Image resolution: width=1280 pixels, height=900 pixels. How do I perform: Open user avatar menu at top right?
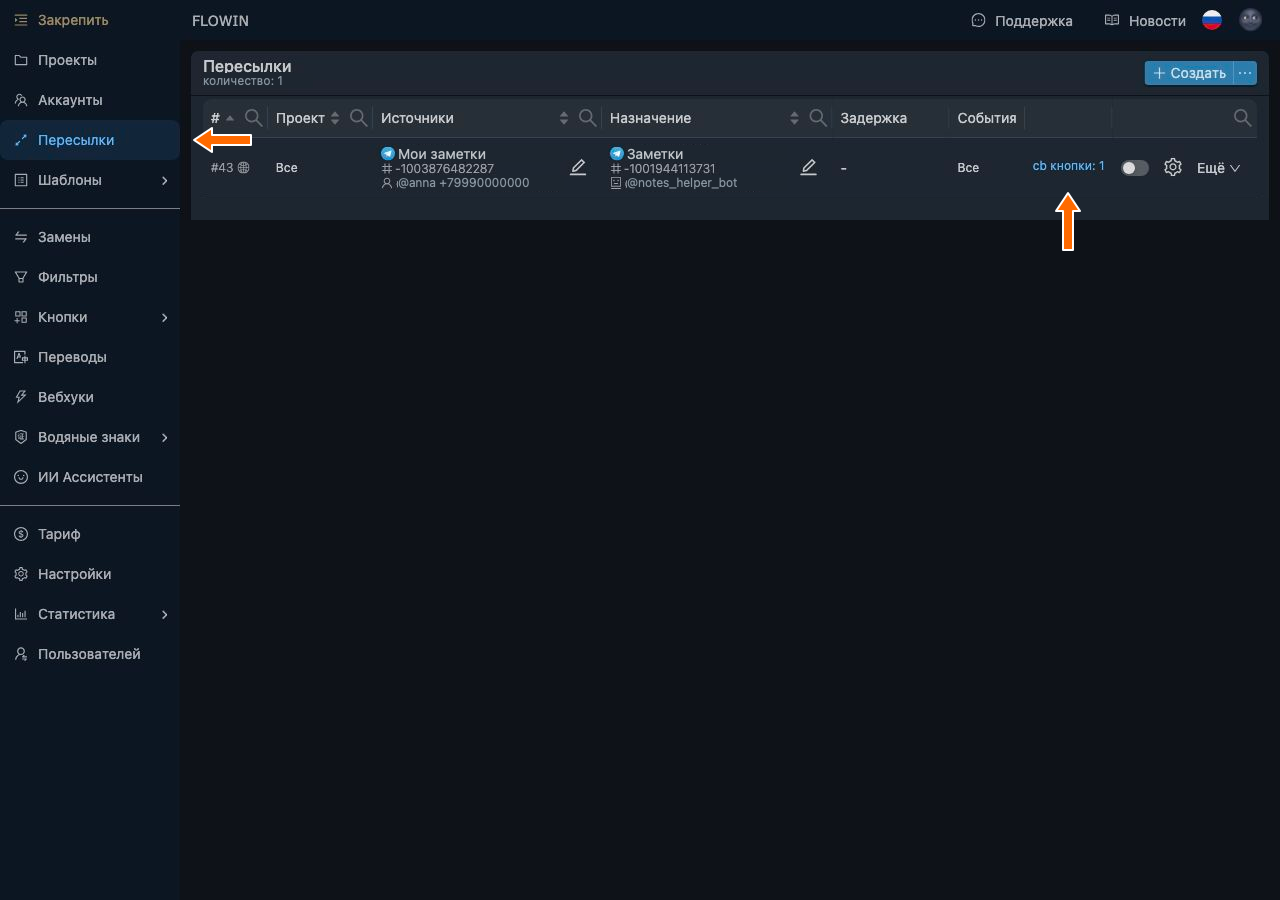pyautogui.click(x=1250, y=20)
